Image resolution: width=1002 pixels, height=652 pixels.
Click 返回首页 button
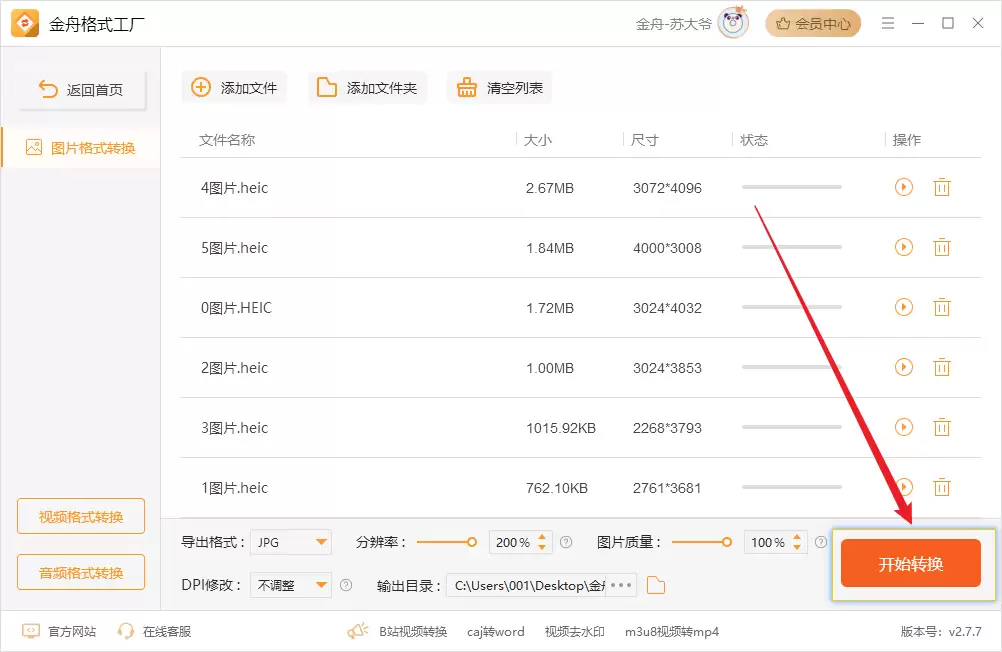[x=82, y=89]
